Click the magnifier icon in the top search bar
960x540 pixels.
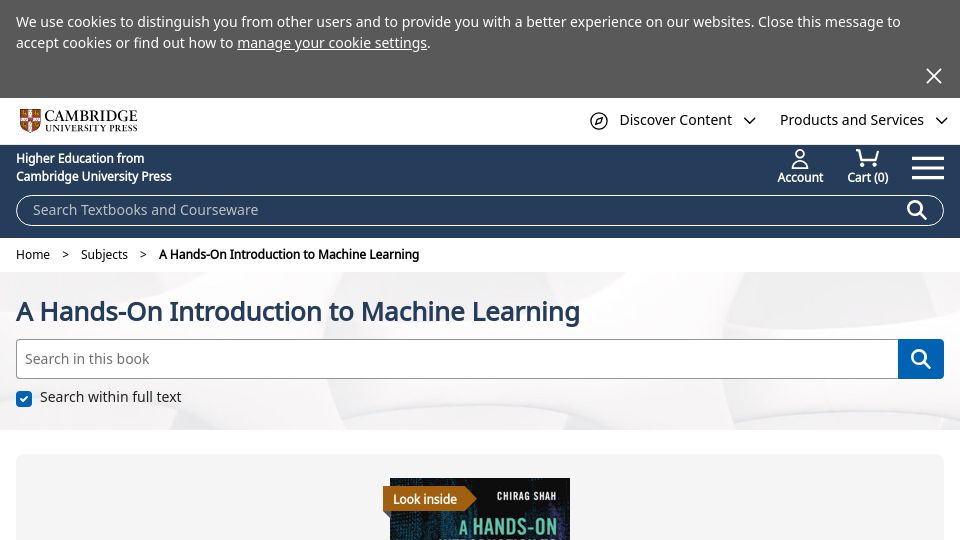tap(917, 210)
